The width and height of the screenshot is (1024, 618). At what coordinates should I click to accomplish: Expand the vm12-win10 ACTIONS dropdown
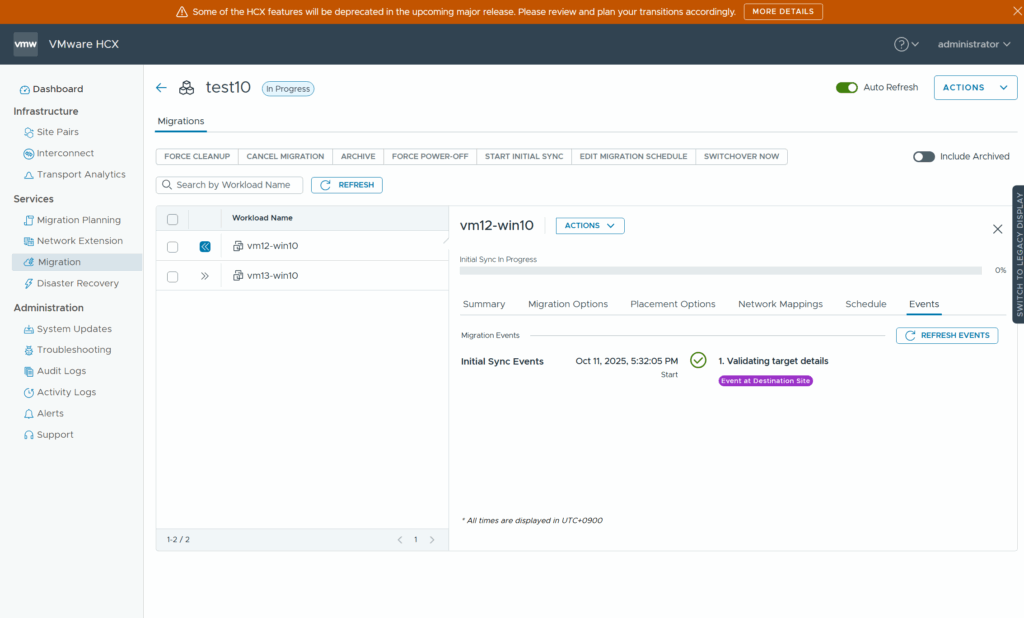pos(589,226)
